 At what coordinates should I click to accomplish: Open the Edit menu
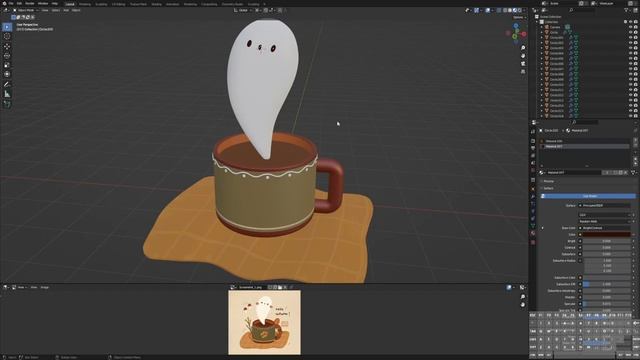19,3
